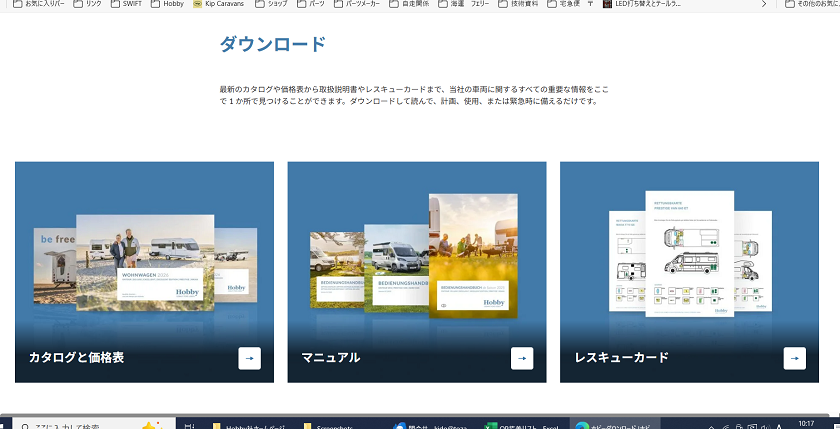Screen dimensions: 840x429
Task: Open the ショップ bookmark folder
Action: pyautogui.click(x=272, y=4)
